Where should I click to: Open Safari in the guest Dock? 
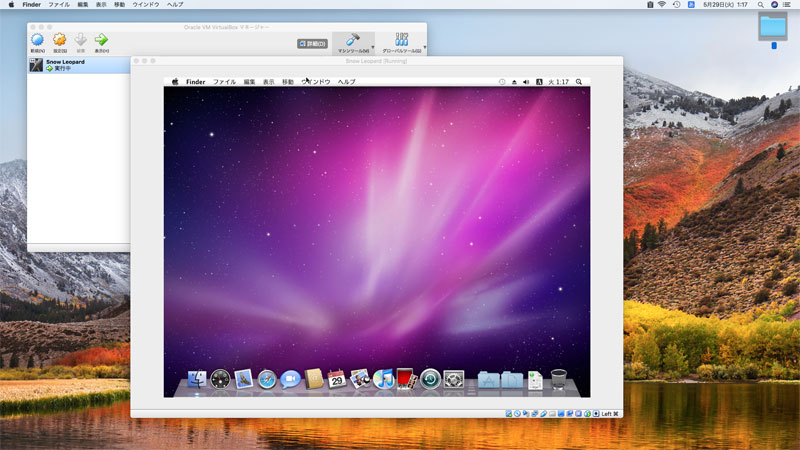[x=267, y=379]
